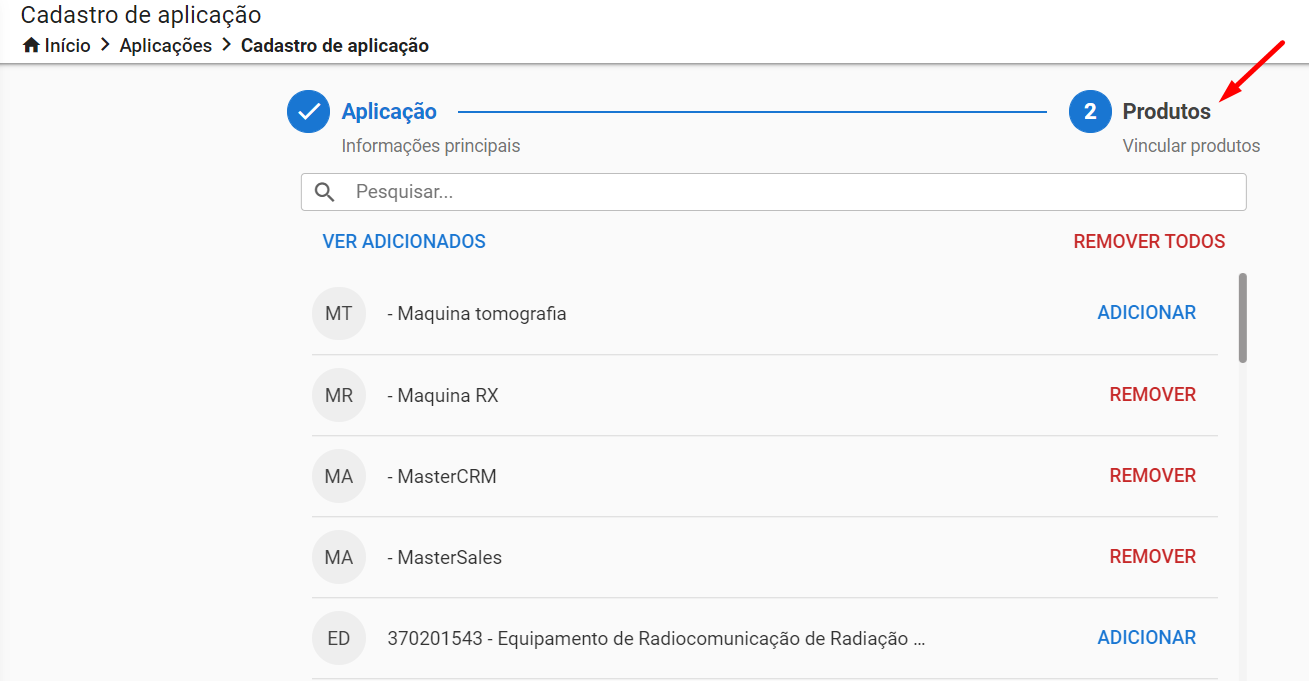
Task: Remove MasterSales product
Action: tap(1153, 557)
